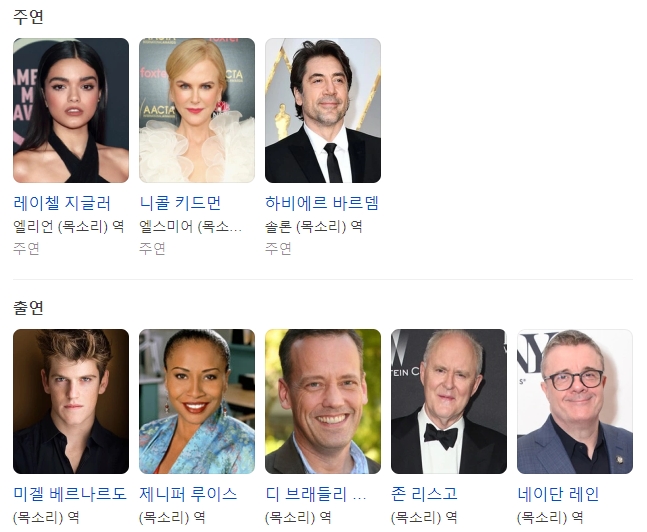Click the 레이첼 지글러 name link
This screenshot has width=647, height=532.
[x=62, y=203]
